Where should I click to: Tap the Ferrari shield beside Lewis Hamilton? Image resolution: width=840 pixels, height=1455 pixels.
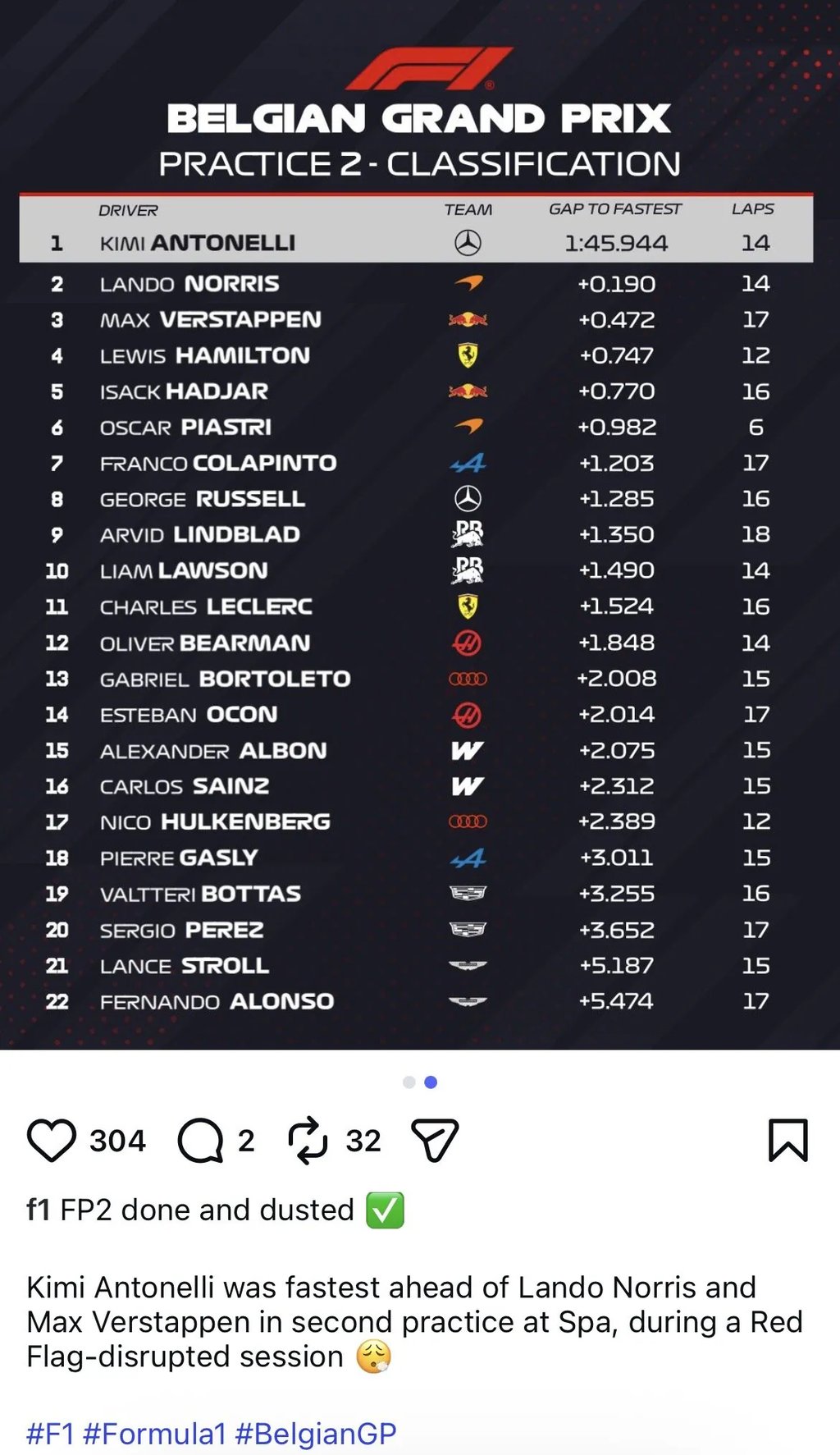tap(468, 355)
